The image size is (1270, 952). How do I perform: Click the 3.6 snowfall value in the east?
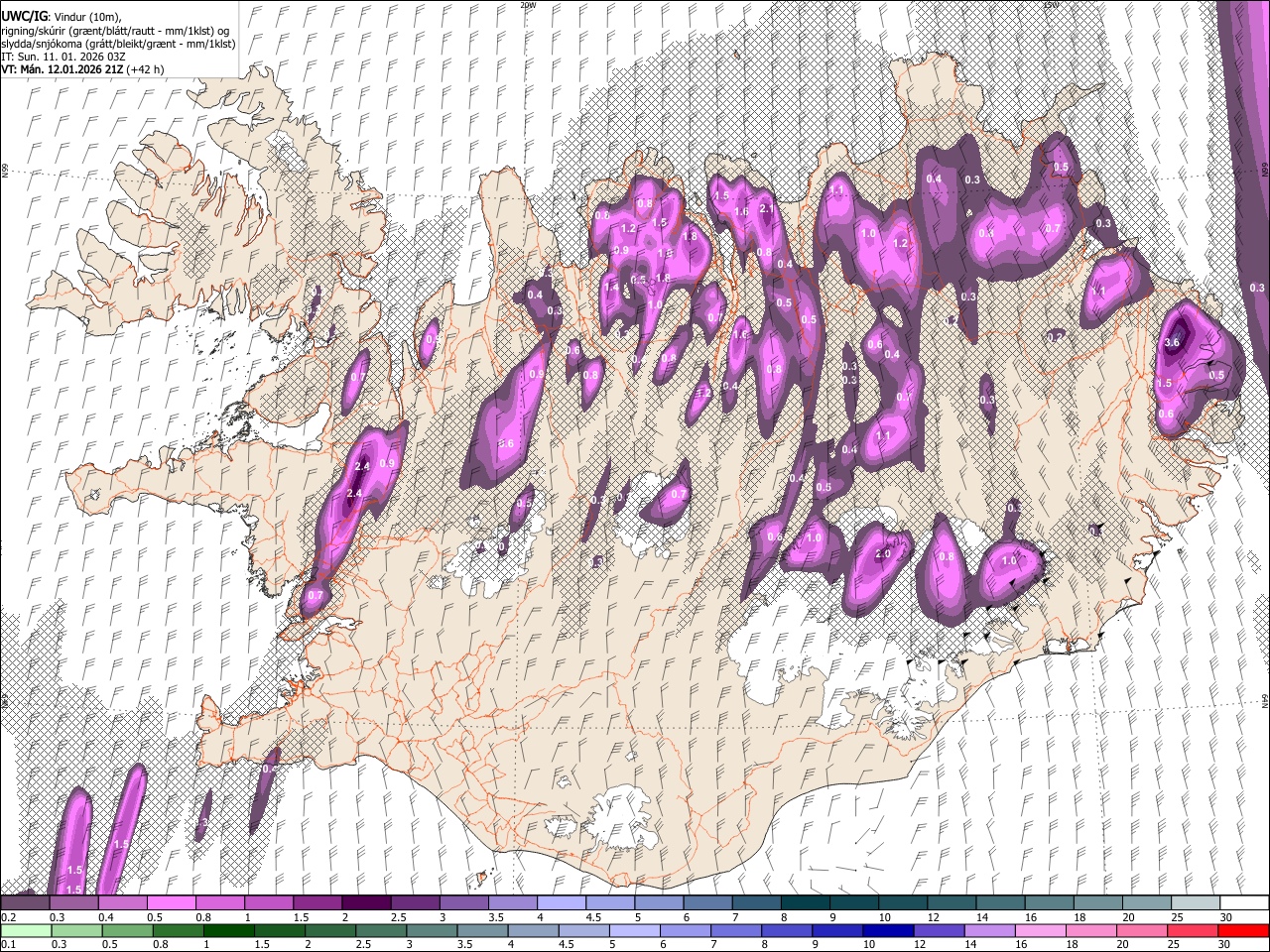(1172, 342)
